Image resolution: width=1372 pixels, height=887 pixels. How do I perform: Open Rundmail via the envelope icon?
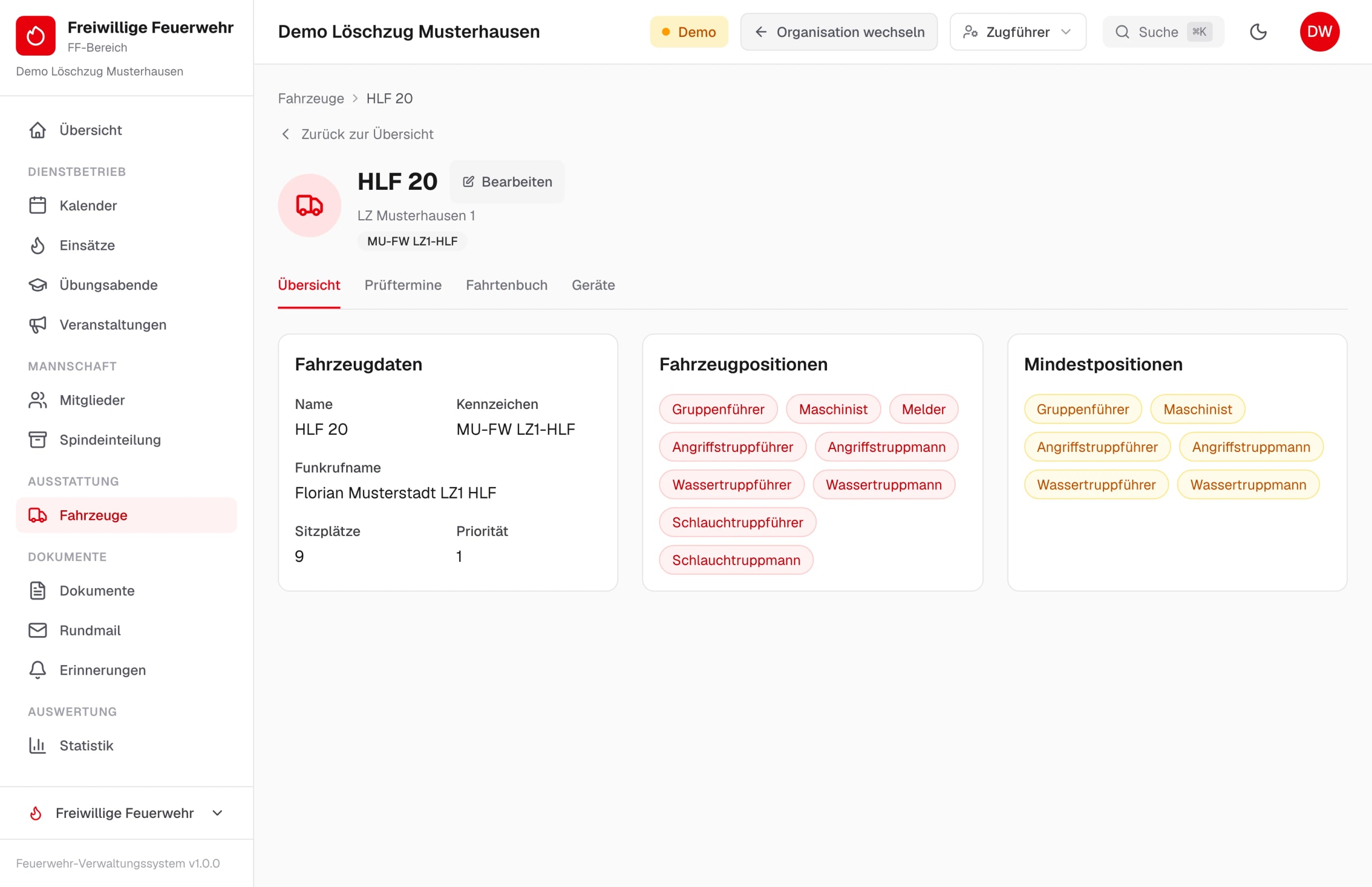click(x=38, y=631)
